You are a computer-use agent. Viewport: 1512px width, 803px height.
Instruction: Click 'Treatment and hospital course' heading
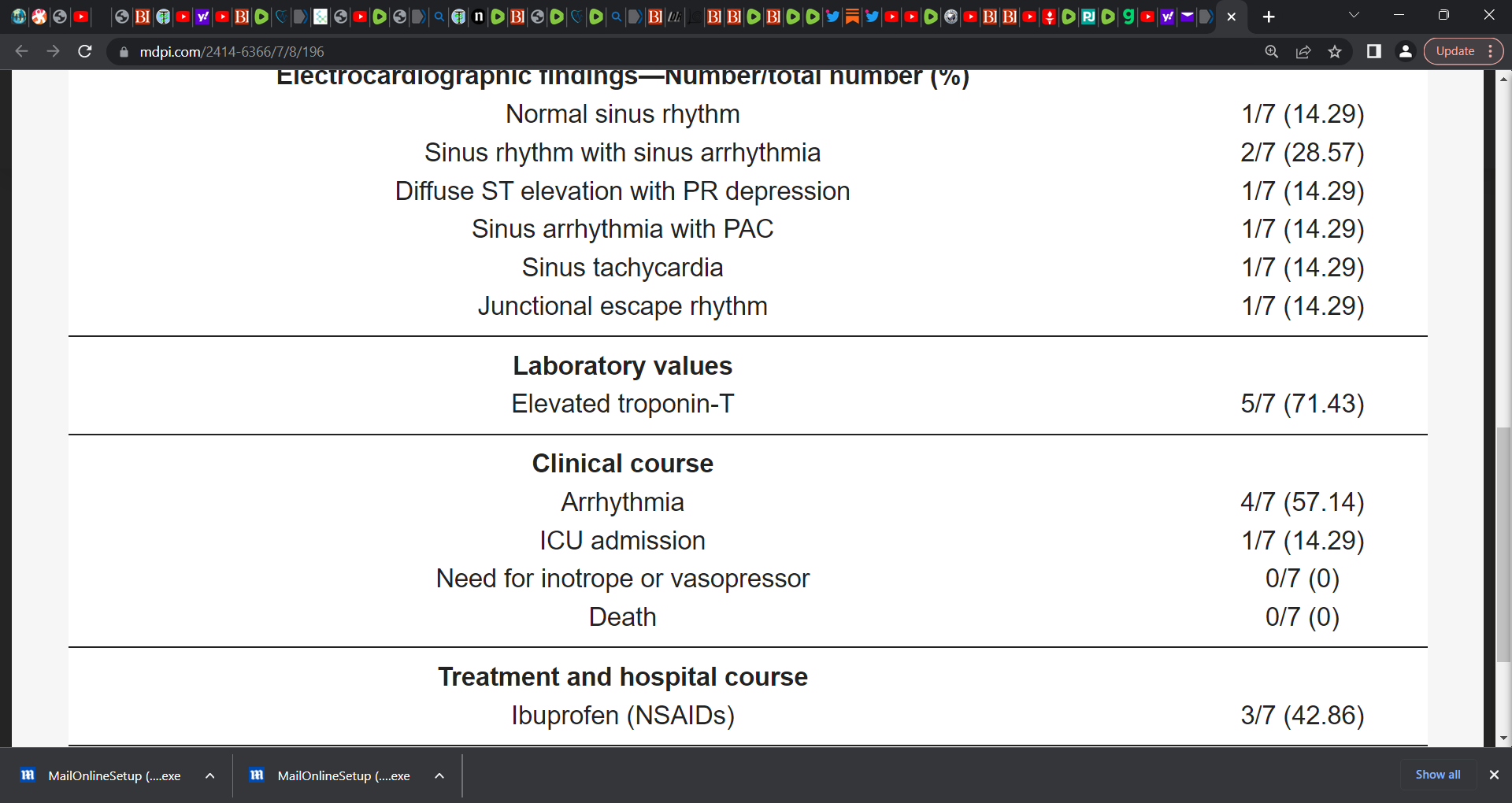[x=622, y=677]
